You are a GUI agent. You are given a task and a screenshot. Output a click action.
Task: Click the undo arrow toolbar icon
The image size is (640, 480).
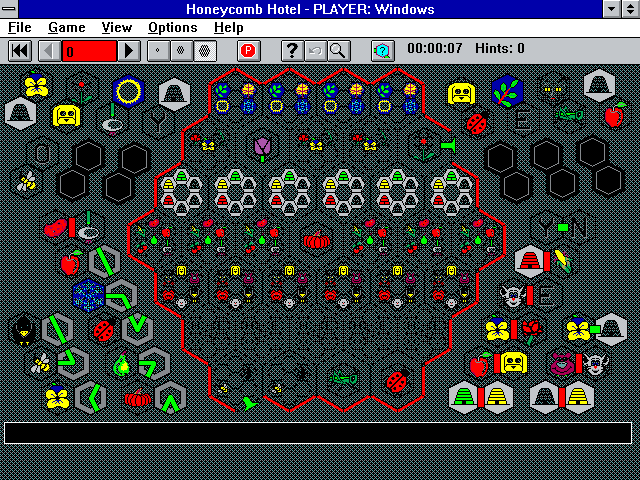315,50
